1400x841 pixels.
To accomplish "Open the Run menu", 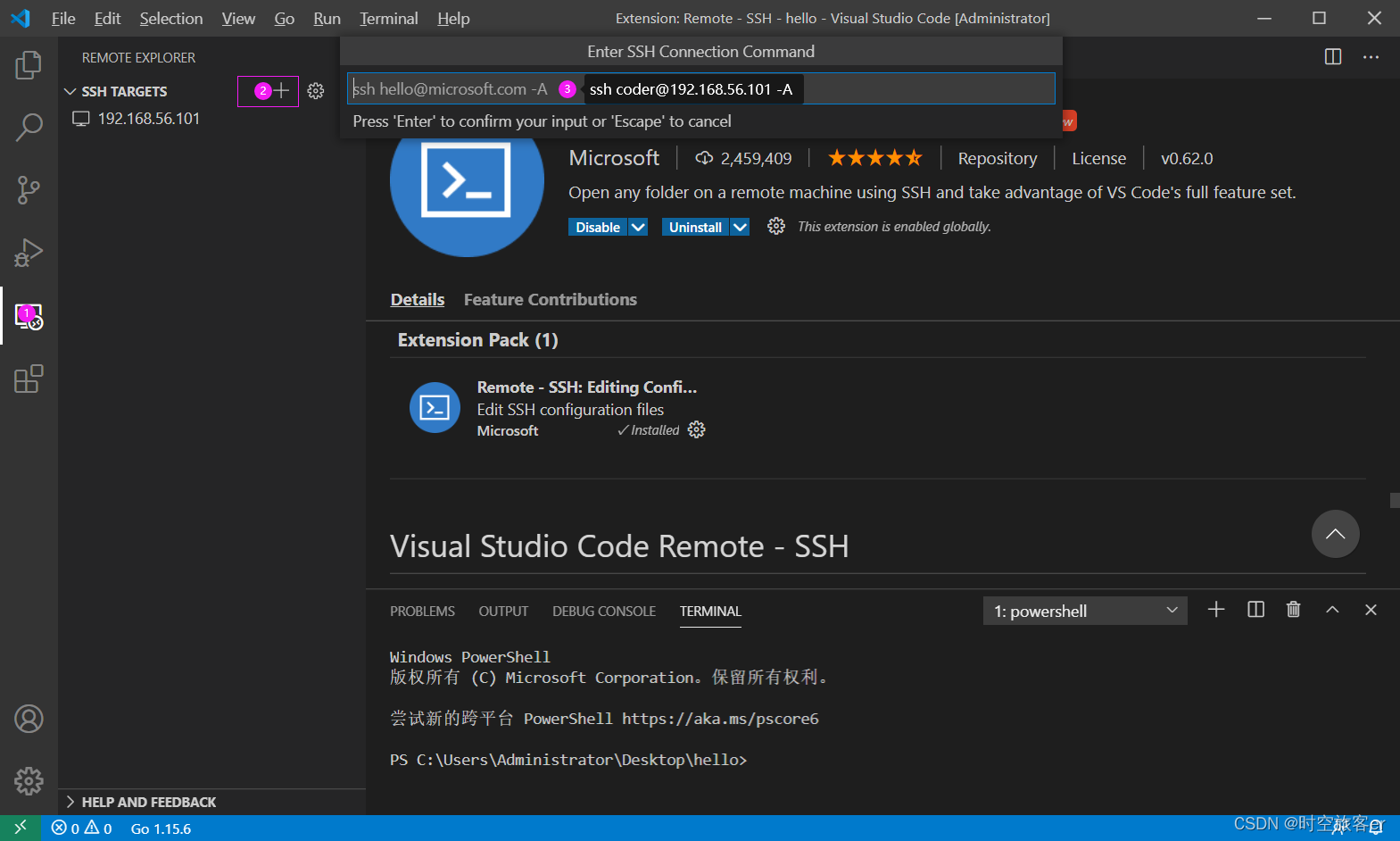I will pos(327,19).
